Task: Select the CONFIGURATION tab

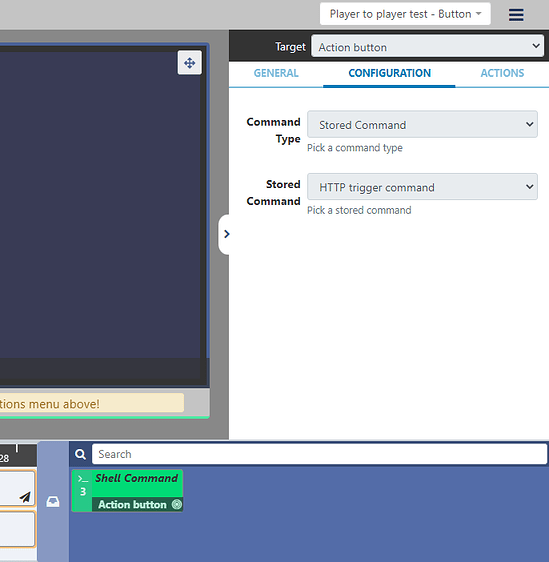Action: point(390,73)
